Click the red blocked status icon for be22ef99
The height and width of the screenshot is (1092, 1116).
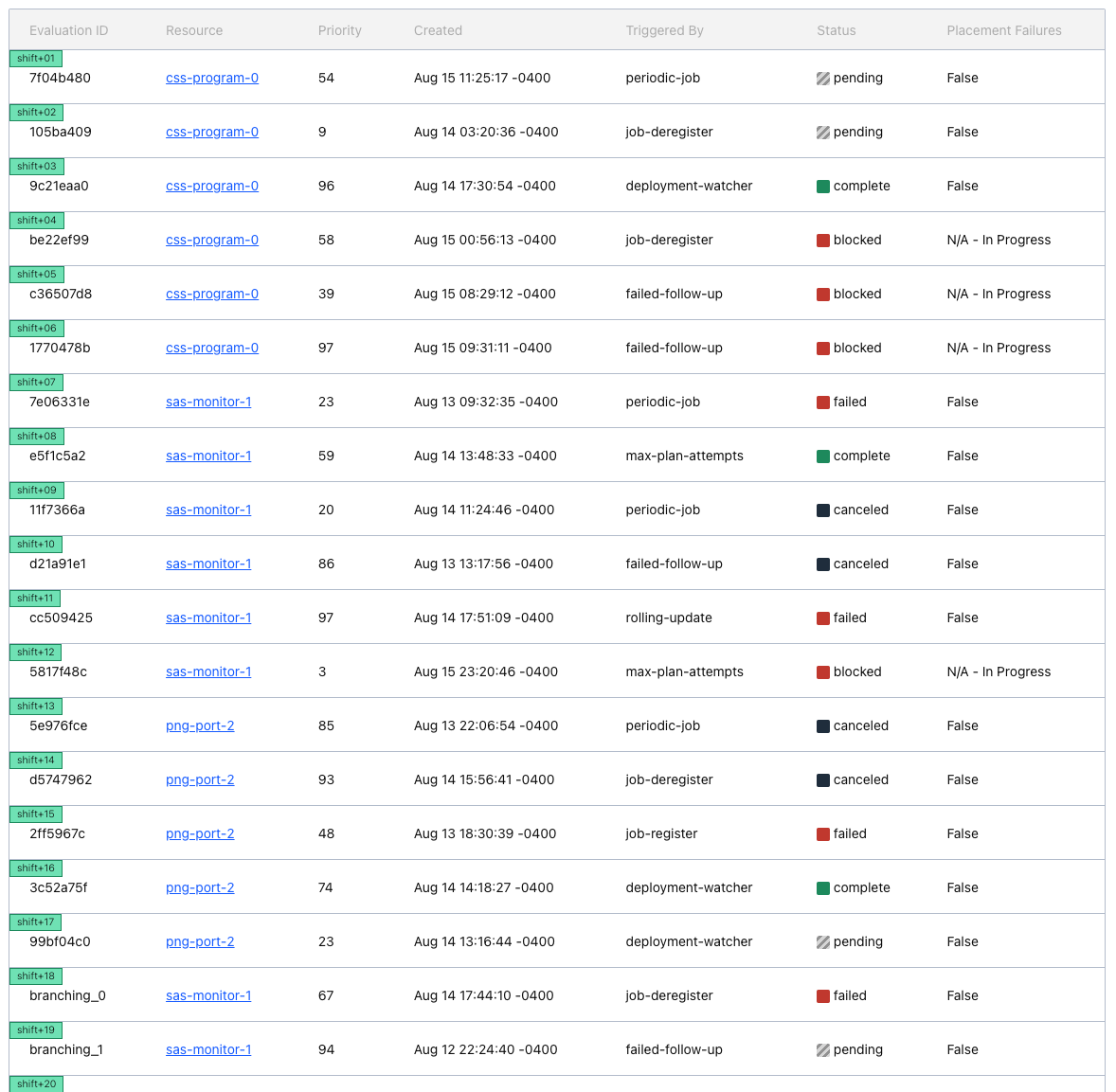[822, 241]
